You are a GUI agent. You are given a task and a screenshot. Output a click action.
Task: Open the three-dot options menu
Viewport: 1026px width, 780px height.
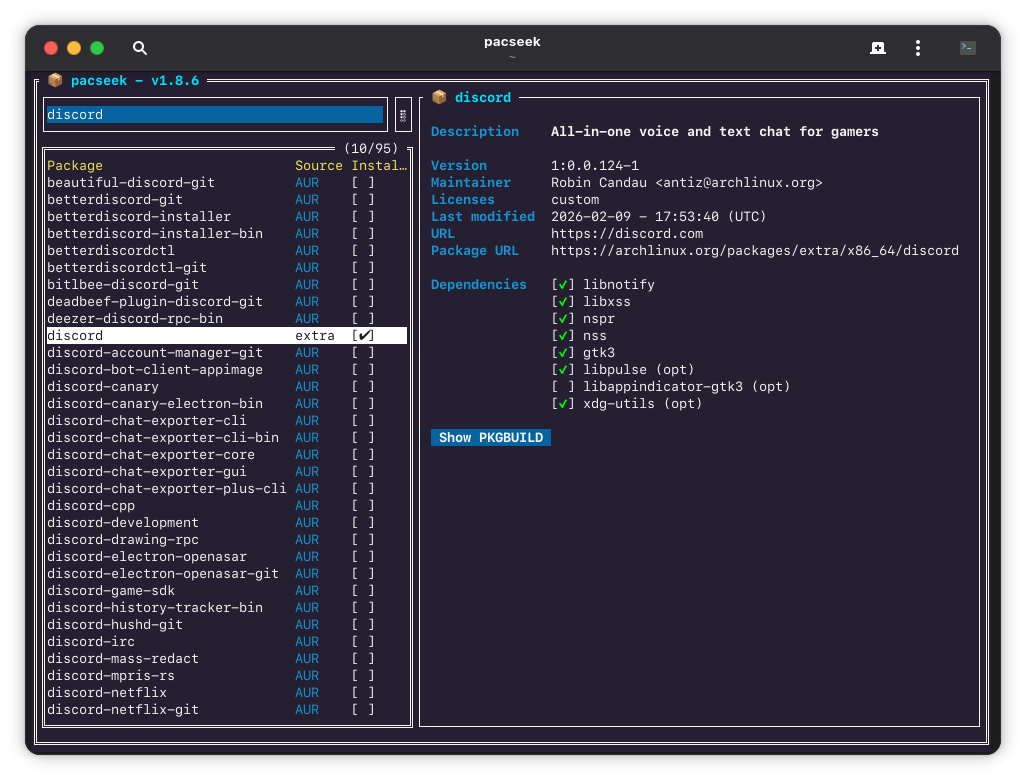(917, 48)
